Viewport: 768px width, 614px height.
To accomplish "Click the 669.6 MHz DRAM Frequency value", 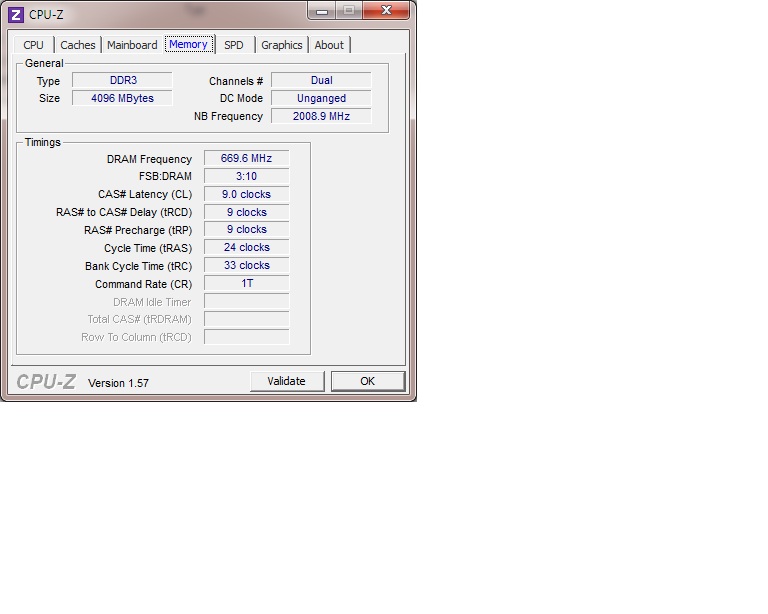I will point(246,158).
